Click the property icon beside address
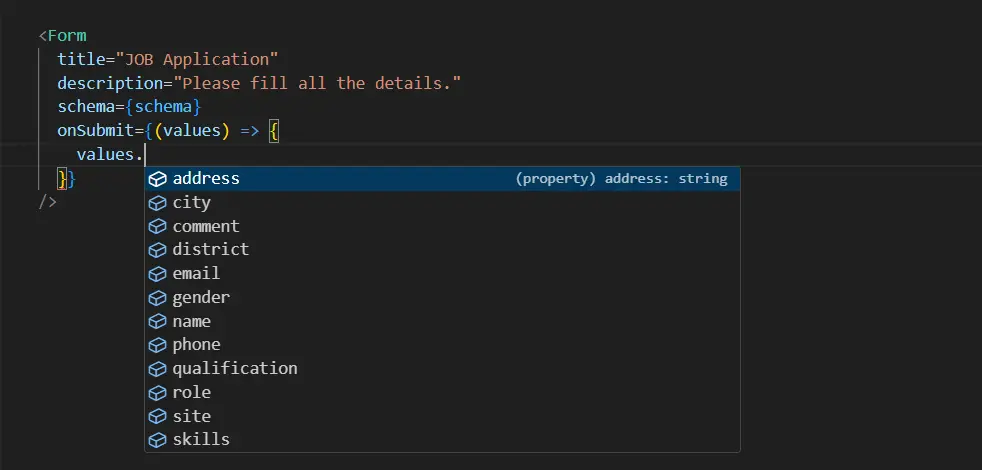 coord(157,179)
